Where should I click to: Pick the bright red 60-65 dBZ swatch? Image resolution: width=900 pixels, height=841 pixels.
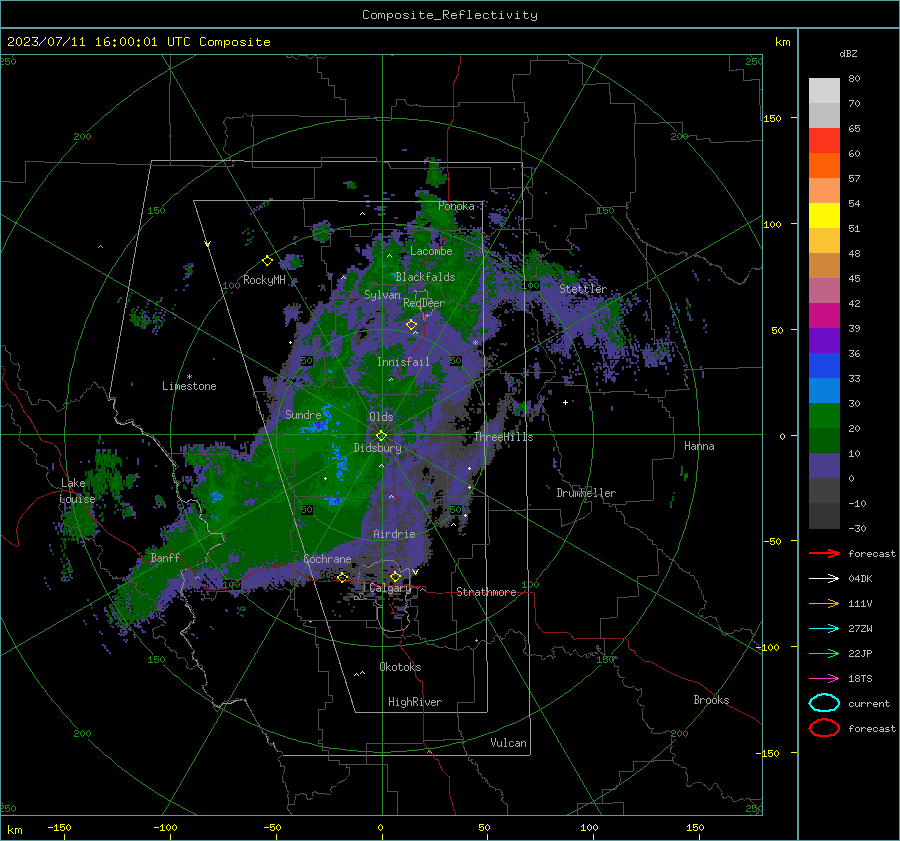click(824, 140)
